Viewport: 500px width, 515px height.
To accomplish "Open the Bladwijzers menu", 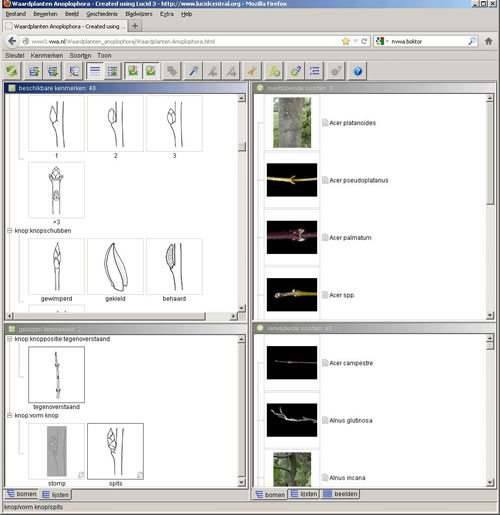I will pyautogui.click(x=139, y=14).
